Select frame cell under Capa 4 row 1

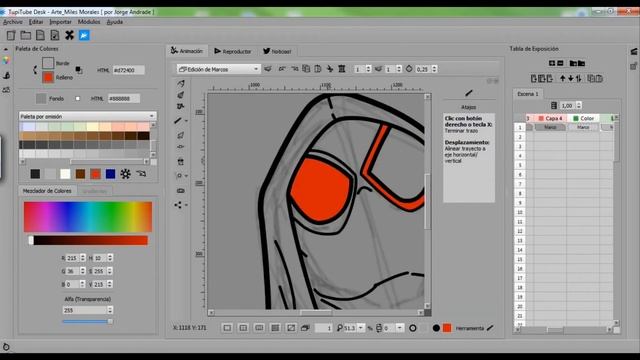[549, 127]
